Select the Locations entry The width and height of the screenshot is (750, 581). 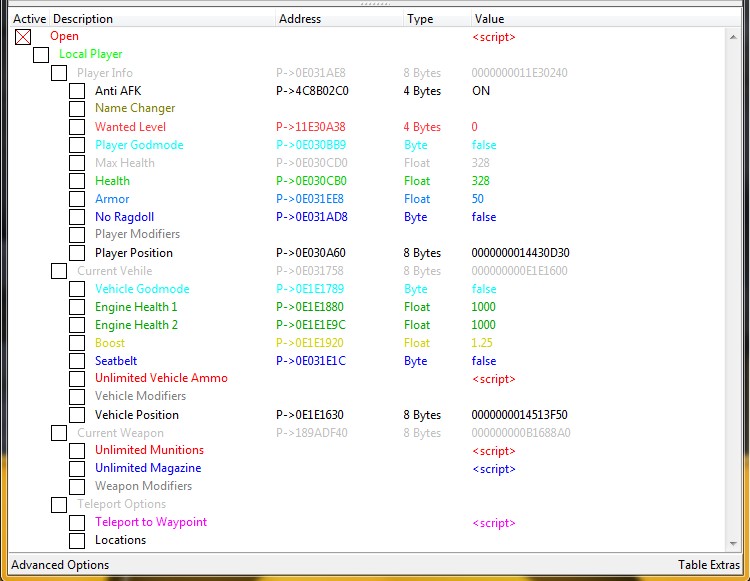120,540
